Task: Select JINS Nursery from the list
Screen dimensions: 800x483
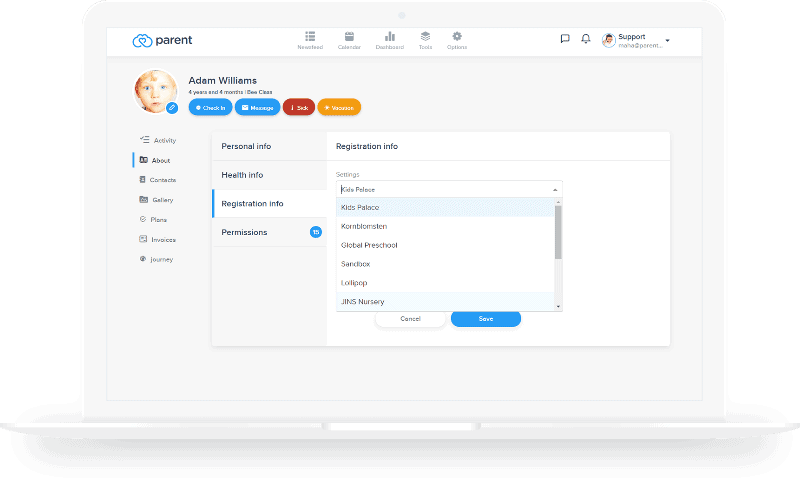Action: point(445,301)
